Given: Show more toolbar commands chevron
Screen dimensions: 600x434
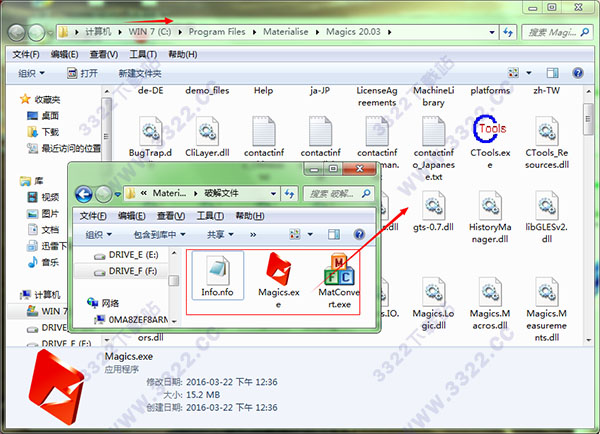Looking at the screenshot, I should [253, 234].
